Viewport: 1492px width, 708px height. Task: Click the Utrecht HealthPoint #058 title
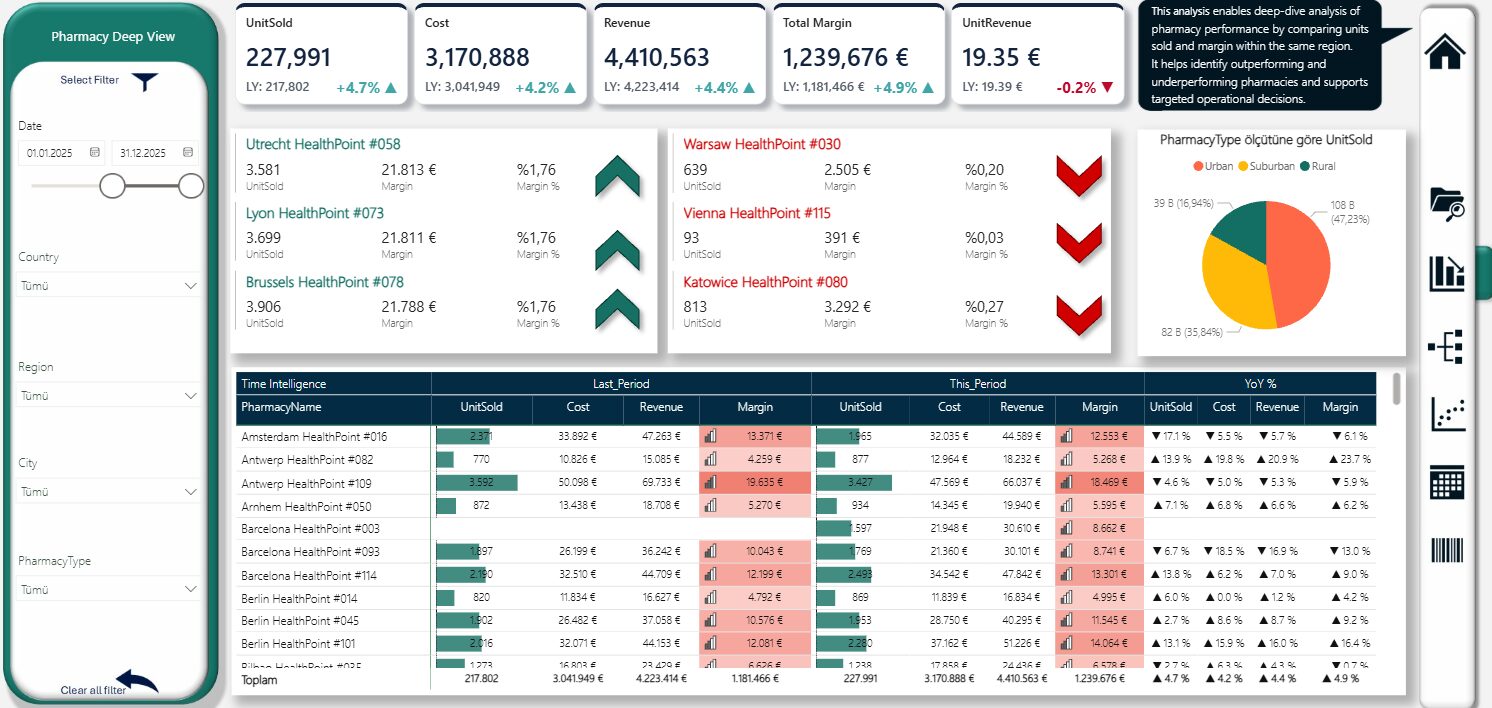pos(323,144)
